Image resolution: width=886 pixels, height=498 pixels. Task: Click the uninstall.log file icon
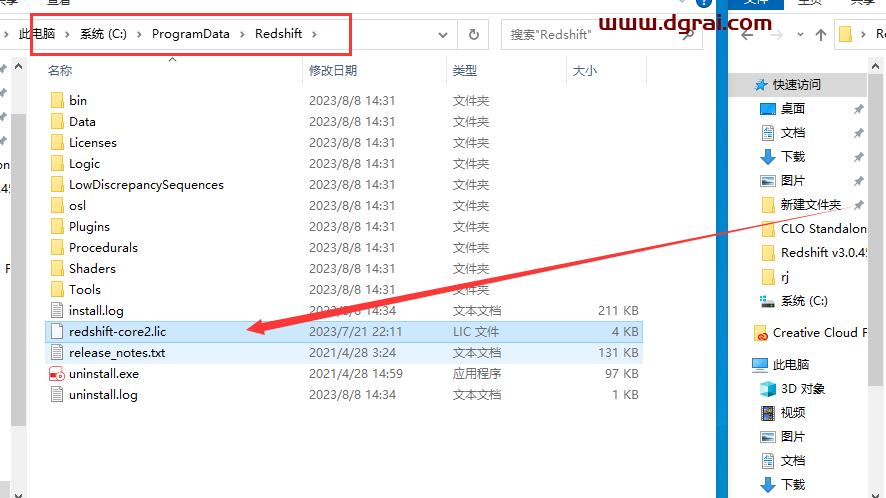click(x=57, y=395)
